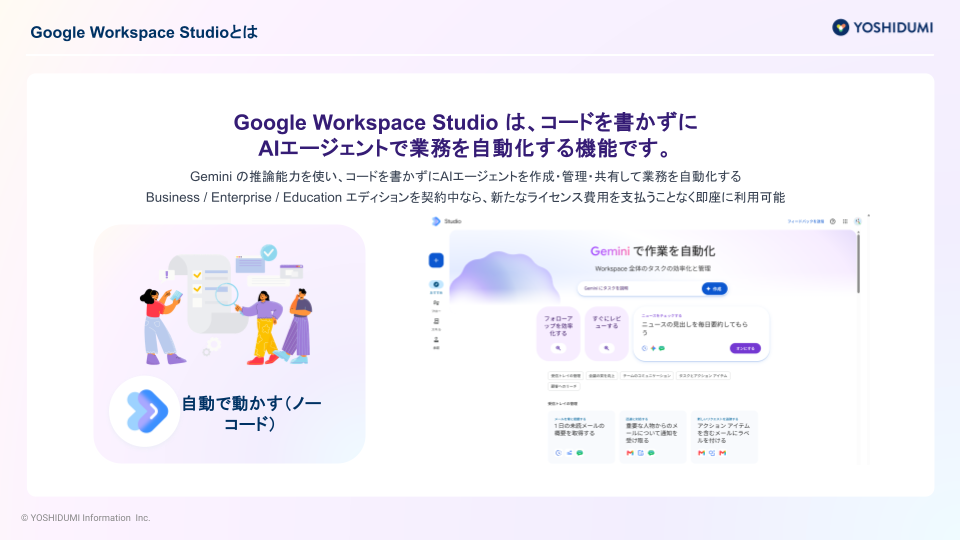Open the ニュースの見出しを毎日要約 card

pos(700,334)
